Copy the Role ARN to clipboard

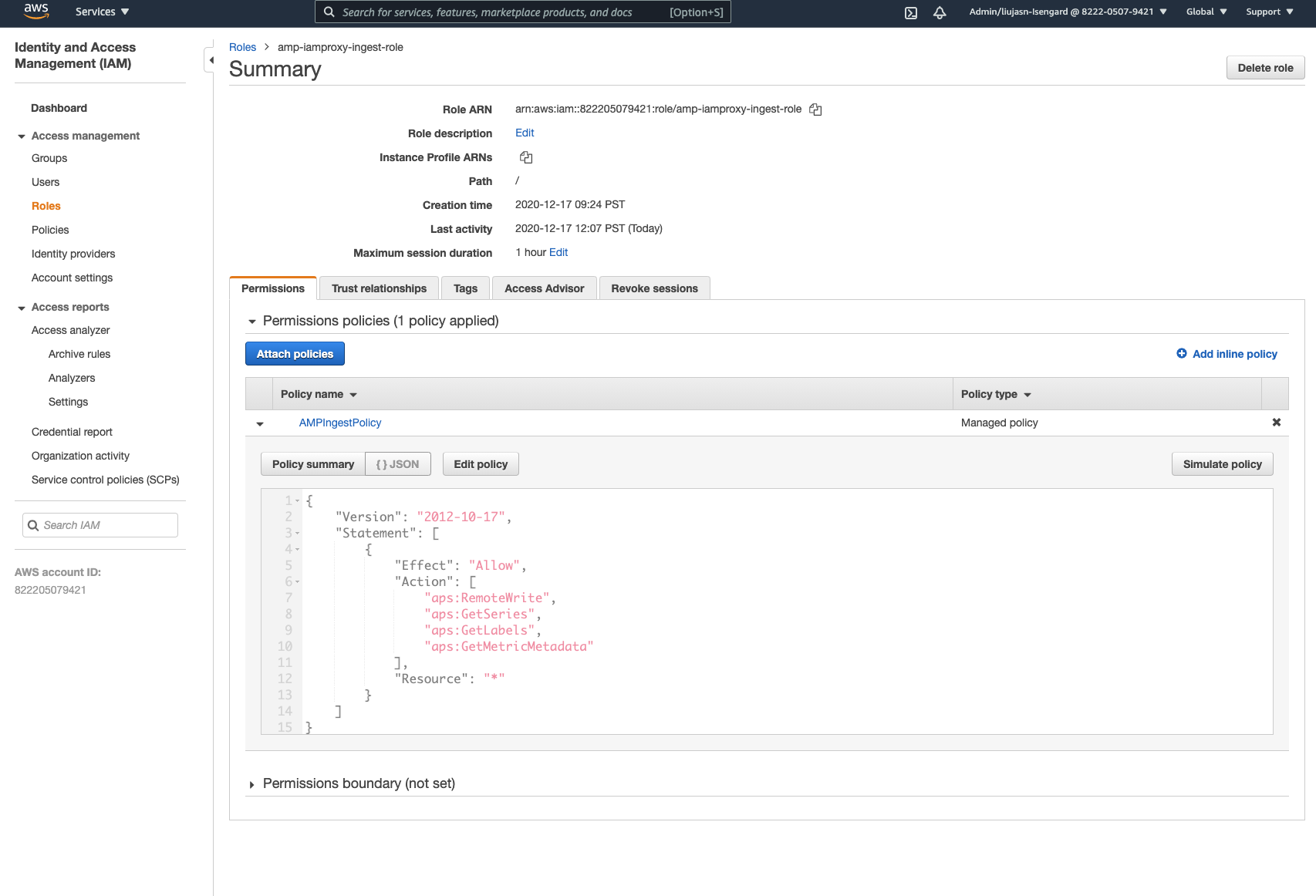coord(815,109)
